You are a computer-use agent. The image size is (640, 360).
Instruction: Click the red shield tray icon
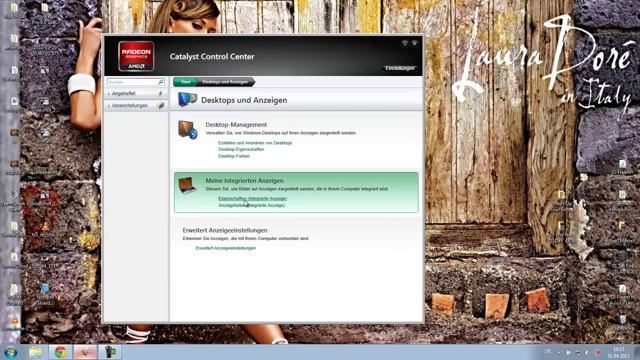597,352
